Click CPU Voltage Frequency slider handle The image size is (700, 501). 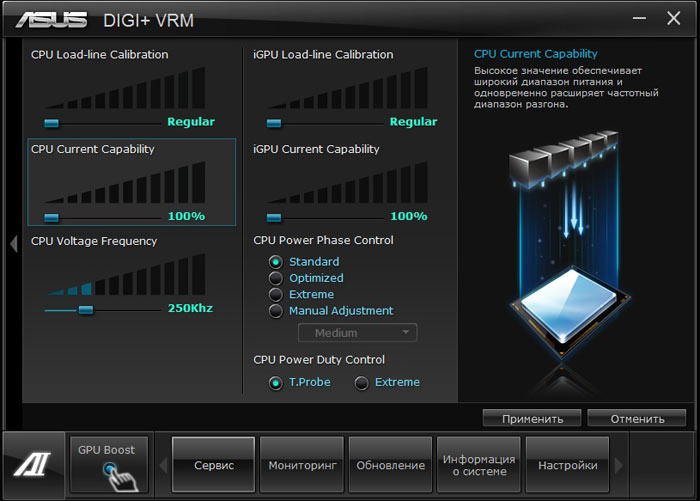tap(86, 309)
